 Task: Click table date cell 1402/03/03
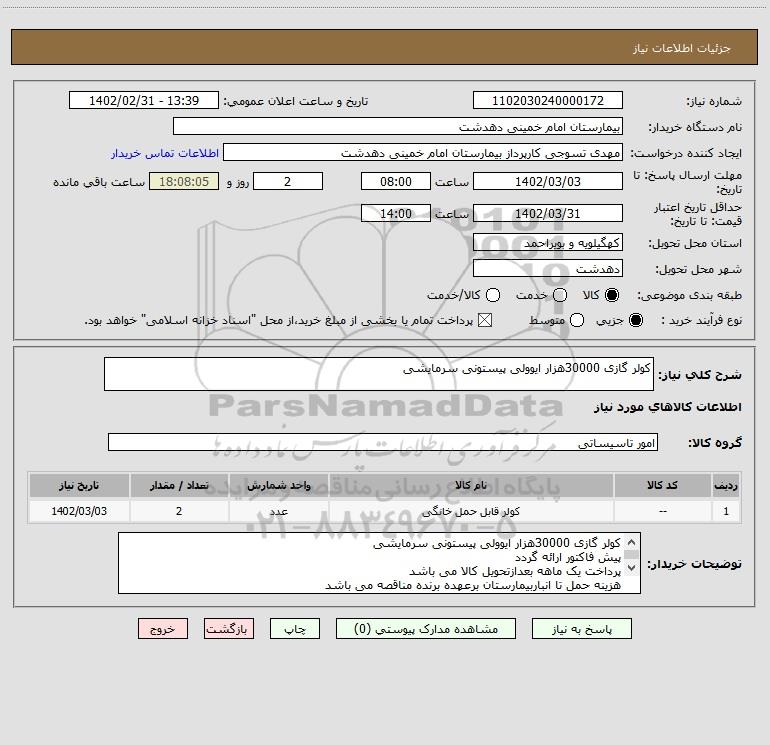tap(79, 511)
